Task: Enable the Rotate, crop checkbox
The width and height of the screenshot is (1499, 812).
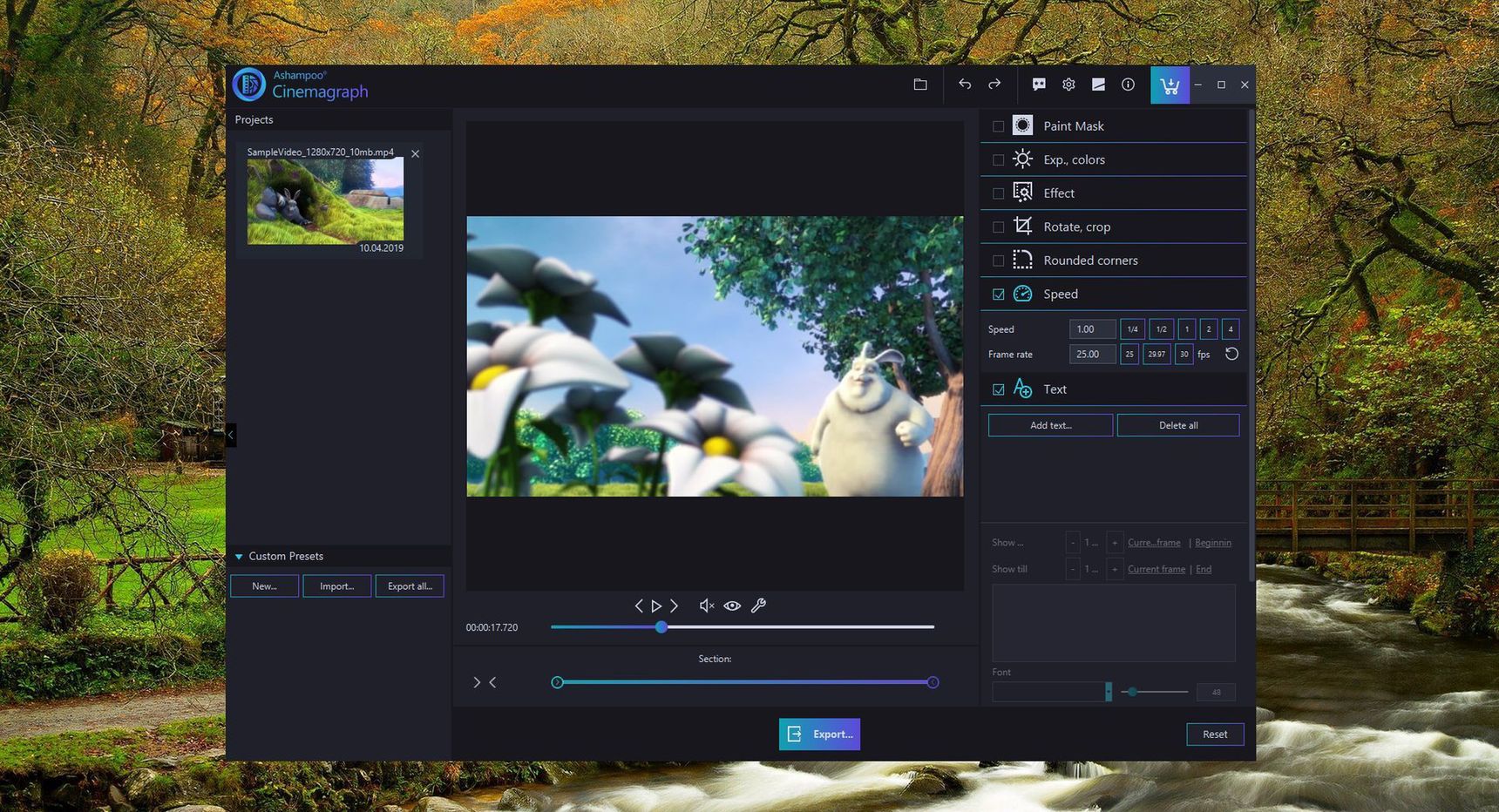Action: click(x=999, y=227)
